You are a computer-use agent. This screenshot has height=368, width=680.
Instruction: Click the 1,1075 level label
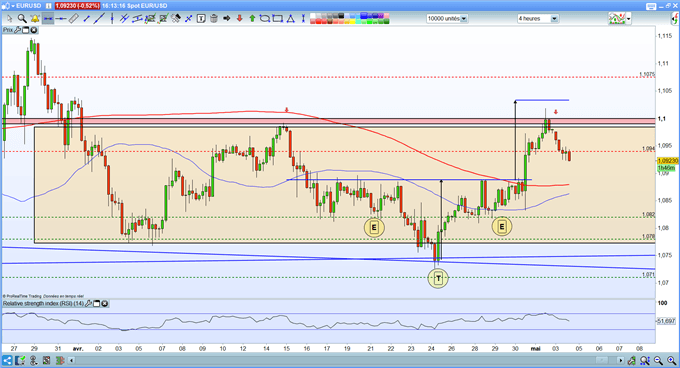click(647, 75)
